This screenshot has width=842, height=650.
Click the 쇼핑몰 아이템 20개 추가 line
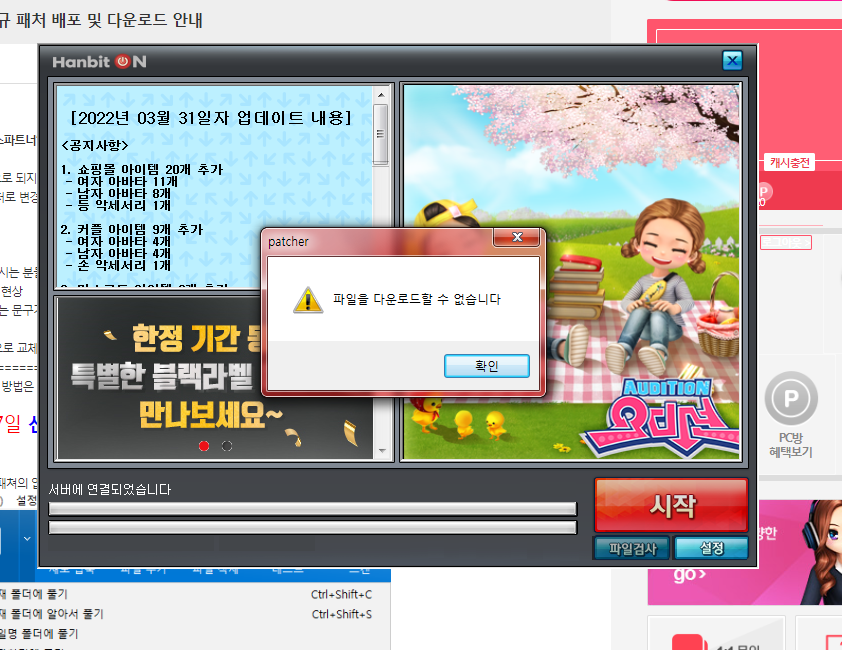(142, 169)
